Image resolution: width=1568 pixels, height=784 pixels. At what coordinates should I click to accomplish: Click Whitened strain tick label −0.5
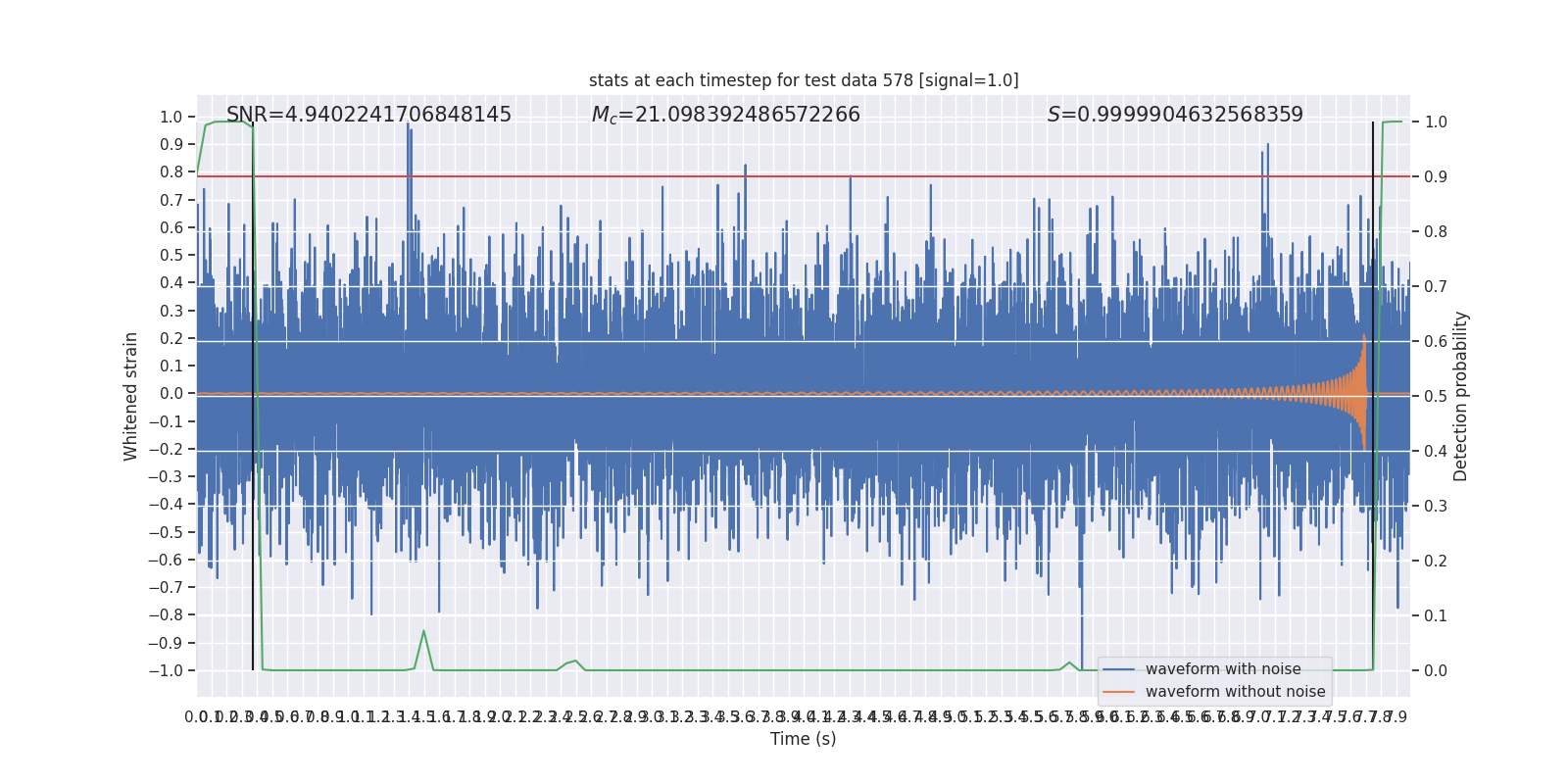(166, 532)
